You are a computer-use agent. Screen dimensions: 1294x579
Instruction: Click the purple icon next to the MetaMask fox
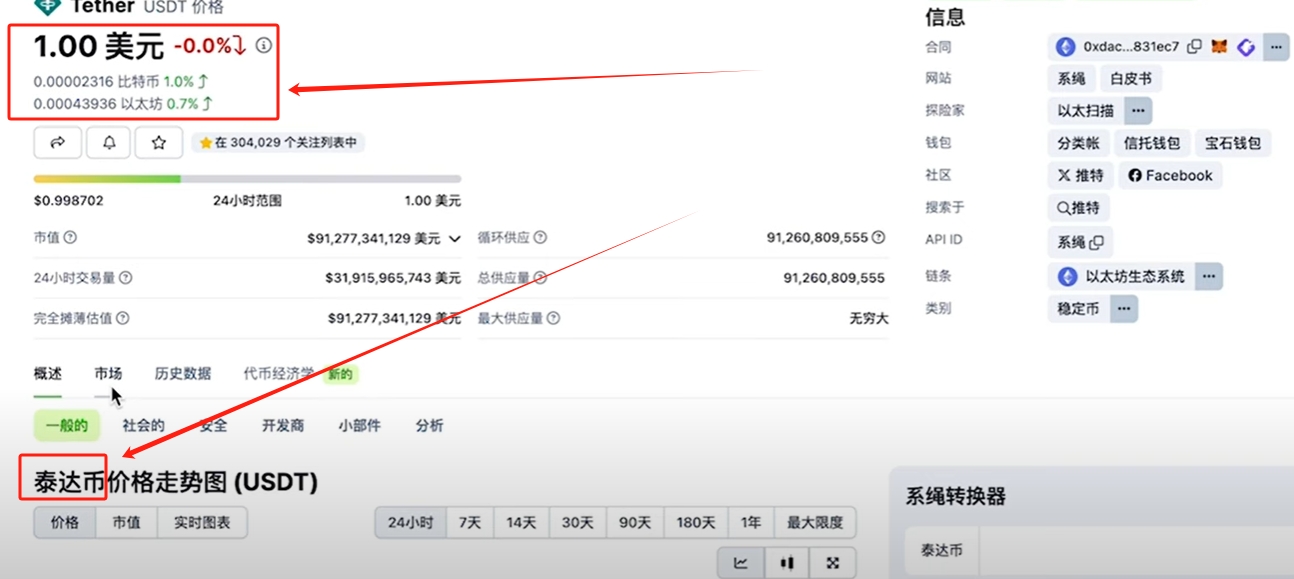click(1246, 46)
